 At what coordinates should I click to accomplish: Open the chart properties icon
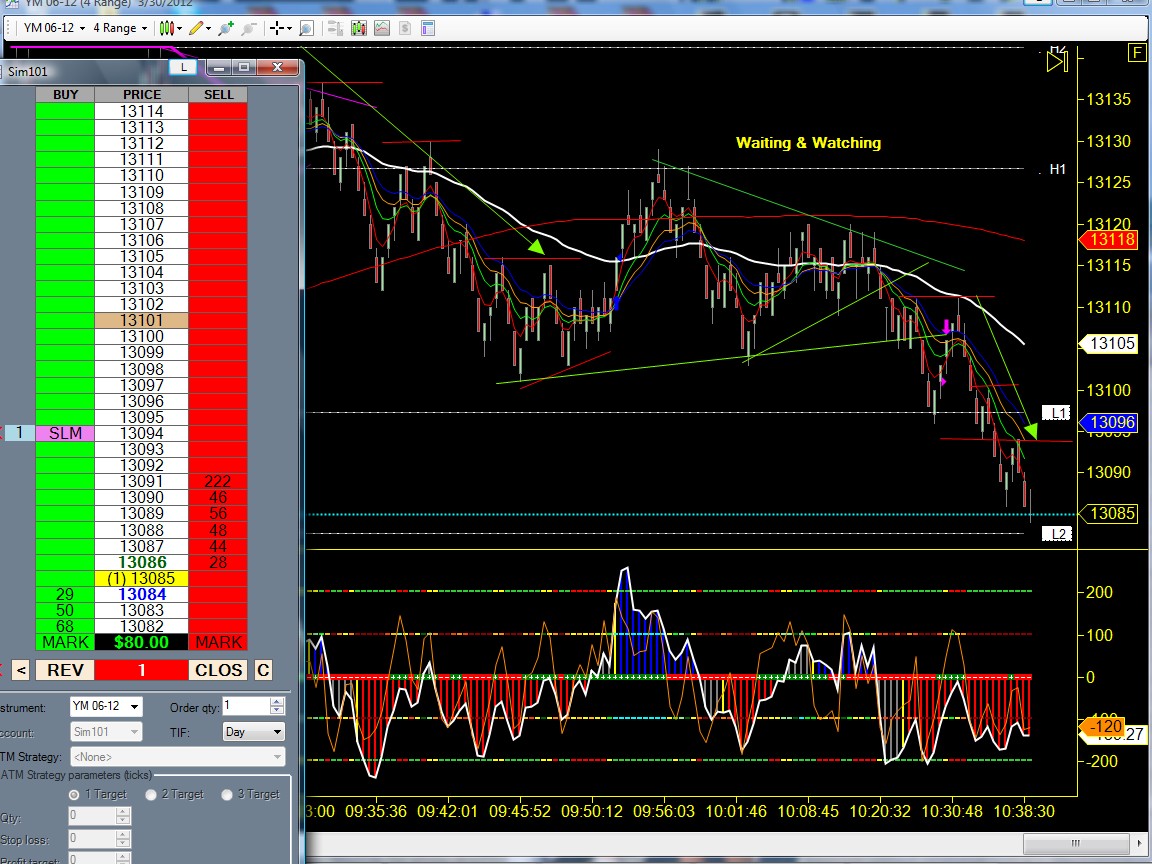[428, 28]
